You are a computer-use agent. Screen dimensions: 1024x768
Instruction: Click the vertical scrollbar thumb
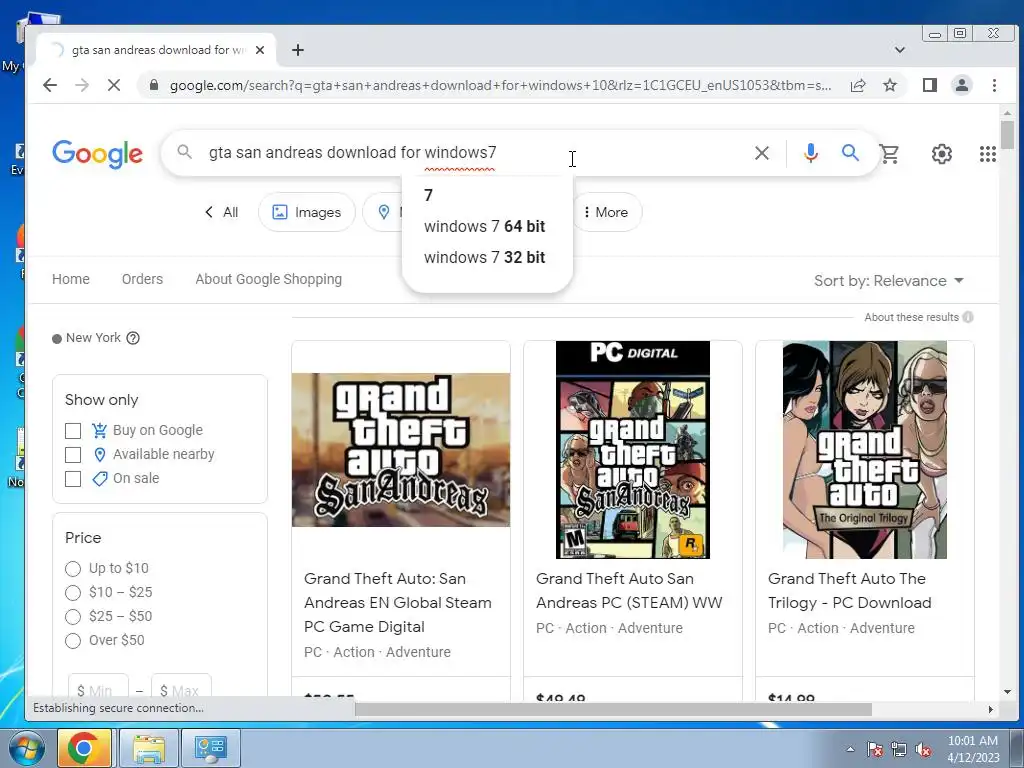pos(1007,135)
